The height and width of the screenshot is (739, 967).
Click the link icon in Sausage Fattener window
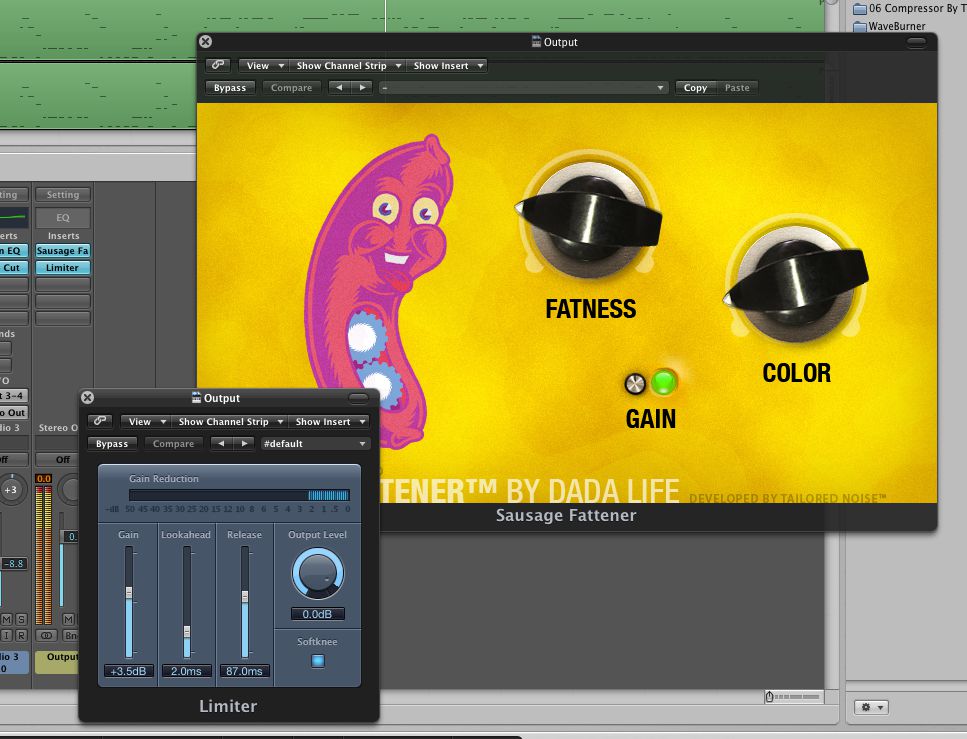tap(218, 65)
